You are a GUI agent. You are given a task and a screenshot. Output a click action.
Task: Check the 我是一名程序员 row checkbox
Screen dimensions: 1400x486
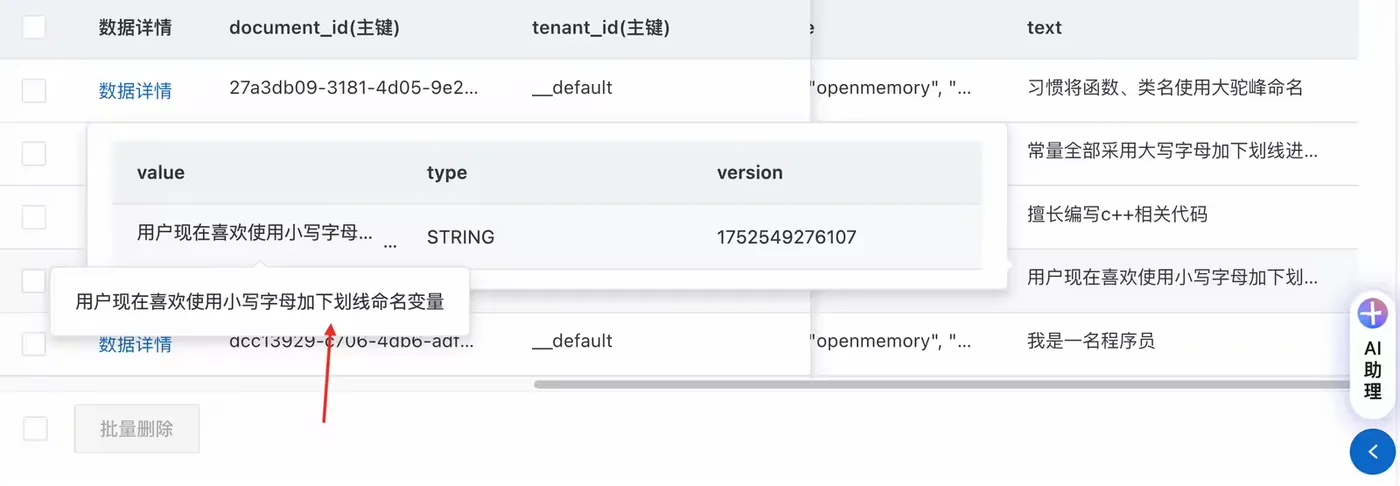34,344
